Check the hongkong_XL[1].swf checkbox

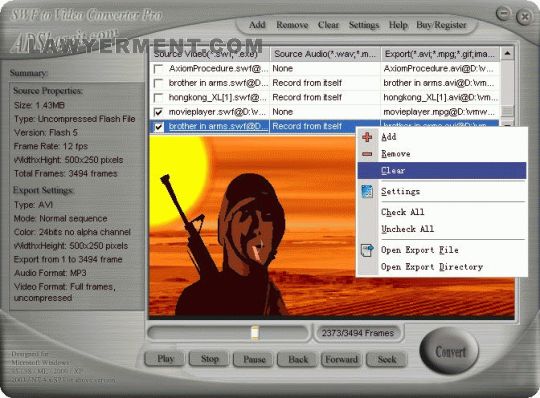pyautogui.click(x=158, y=98)
